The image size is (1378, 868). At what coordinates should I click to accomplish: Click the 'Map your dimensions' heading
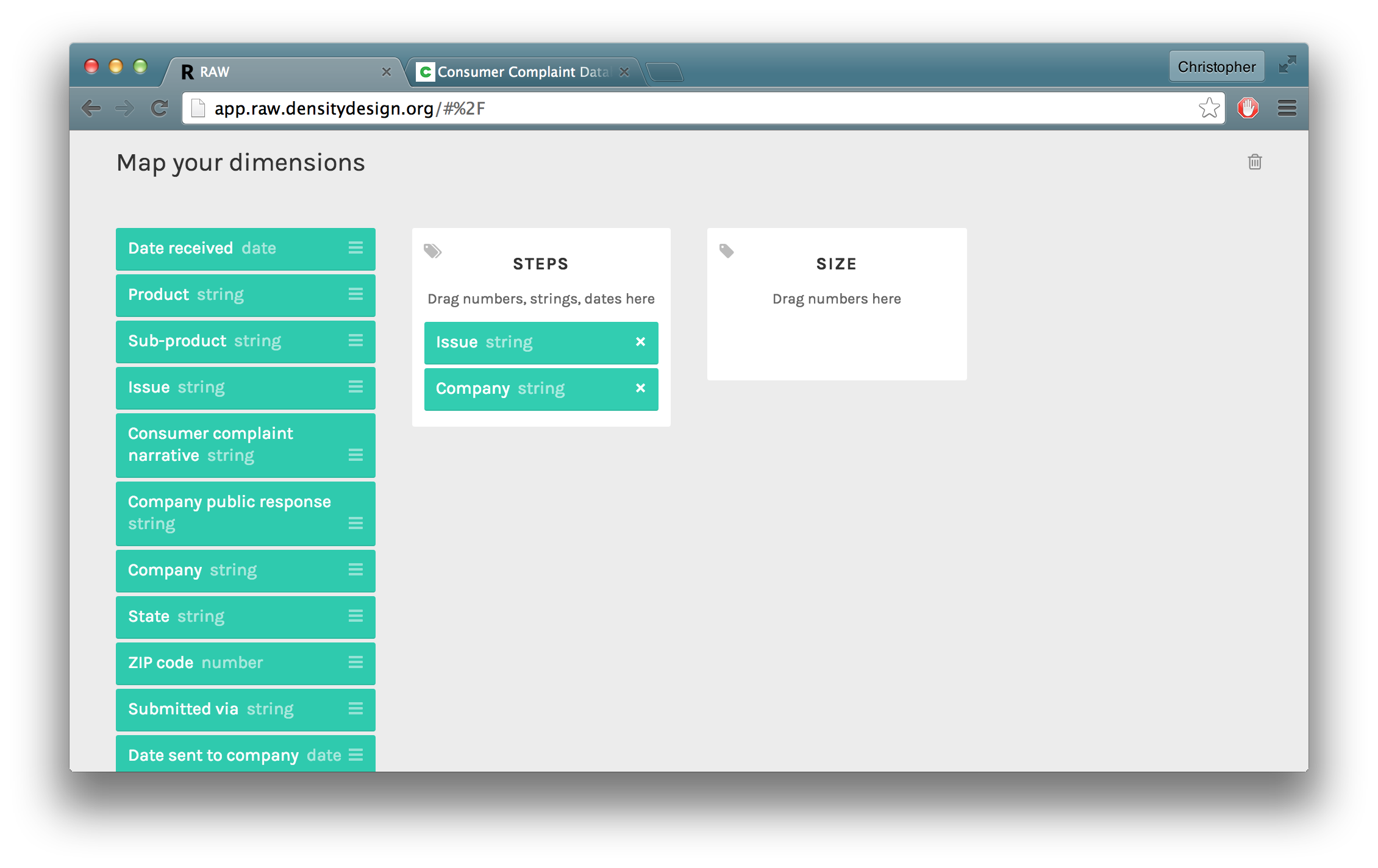pos(241,163)
